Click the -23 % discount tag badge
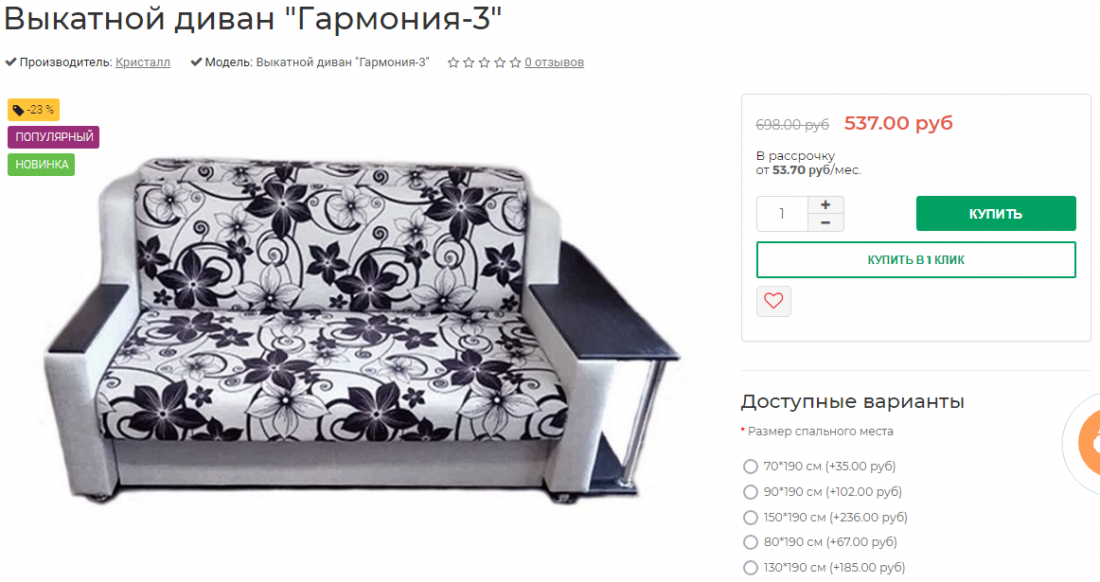Image resolution: width=1100 pixels, height=582 pixels. pos(33,109)
